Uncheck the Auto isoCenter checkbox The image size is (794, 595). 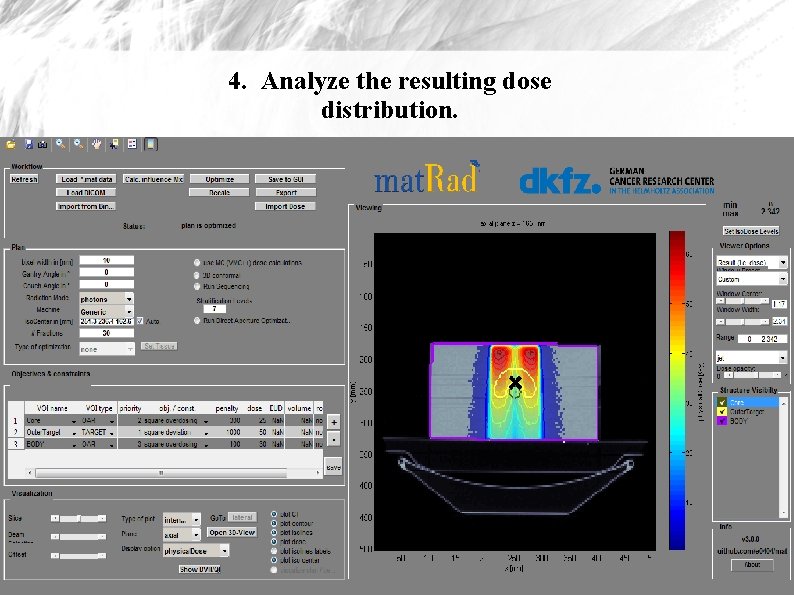140,321
